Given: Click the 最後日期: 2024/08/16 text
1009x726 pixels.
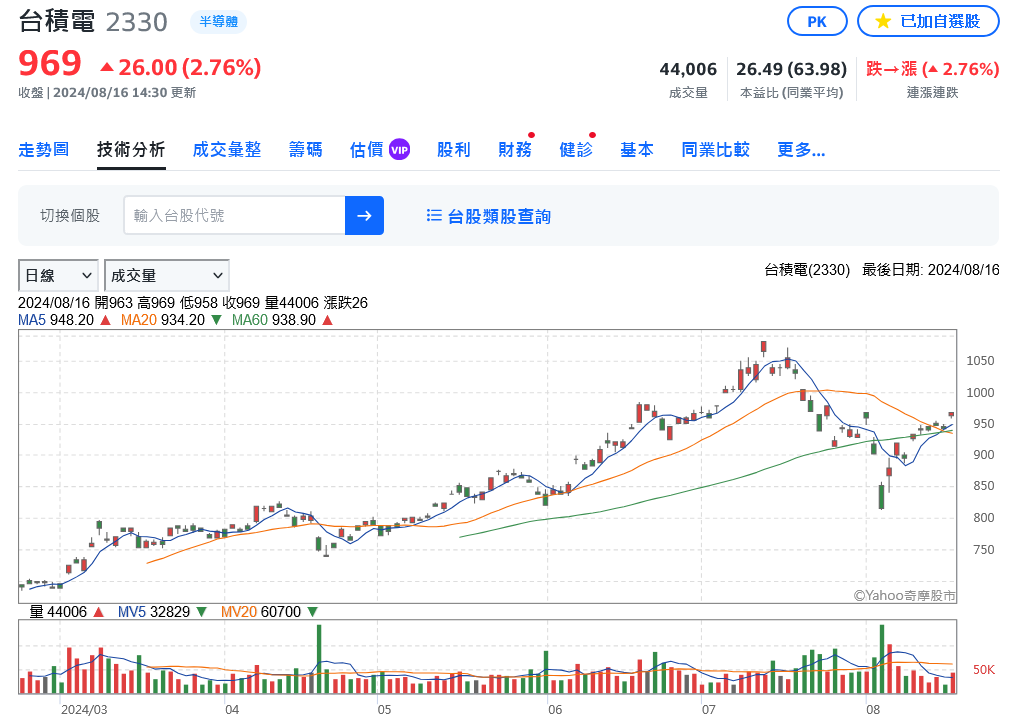Looking at the screenshot, I should pos(930,270).
